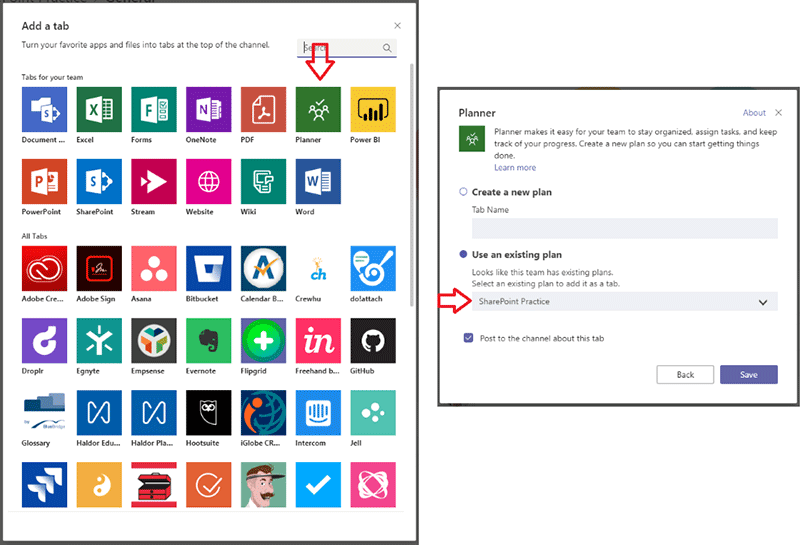Open the Adobe Creative Cloud tile
Screen dimensions: 800x545
(44, 268)
